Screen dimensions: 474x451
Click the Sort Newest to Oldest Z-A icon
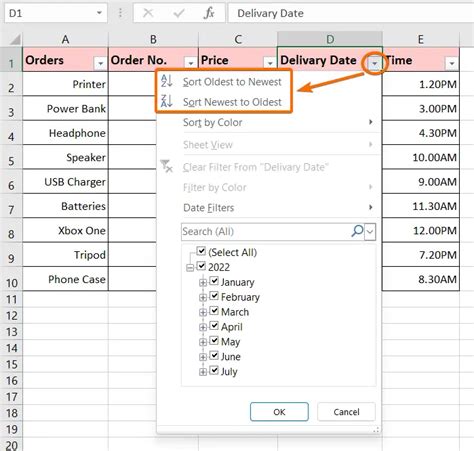point(166,101)
